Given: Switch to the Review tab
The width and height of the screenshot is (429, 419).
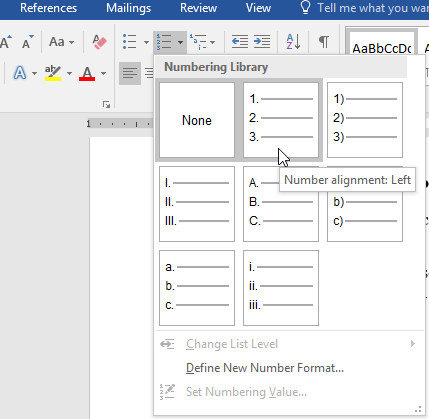Looking at the screenshot, I should click(198, 8).
